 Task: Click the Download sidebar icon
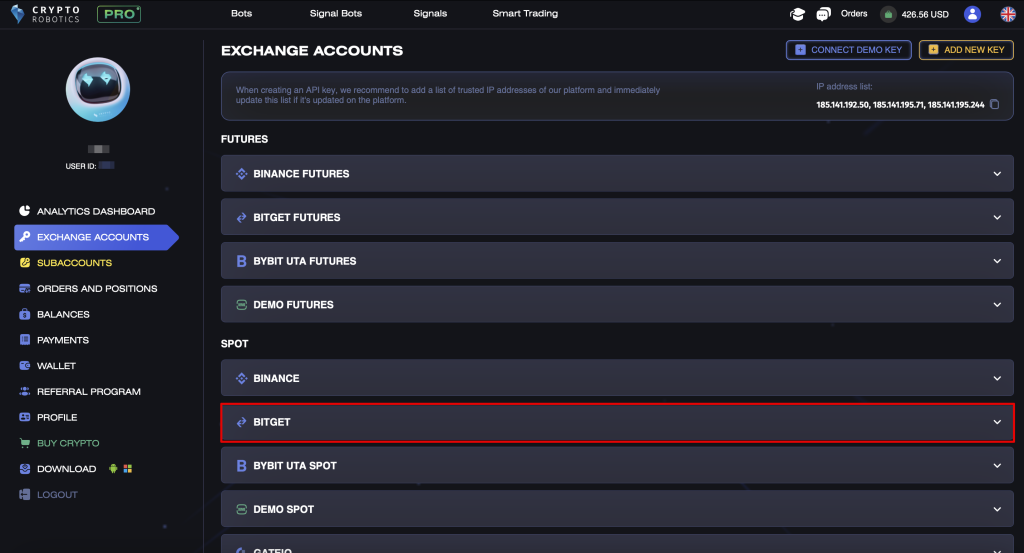click(25, 468)
